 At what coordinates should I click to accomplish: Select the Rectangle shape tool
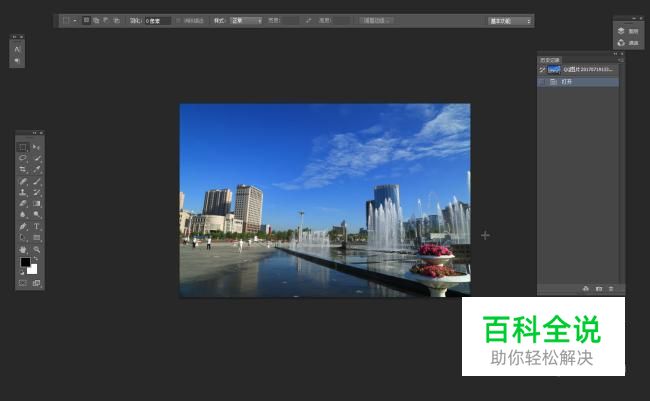36,238
